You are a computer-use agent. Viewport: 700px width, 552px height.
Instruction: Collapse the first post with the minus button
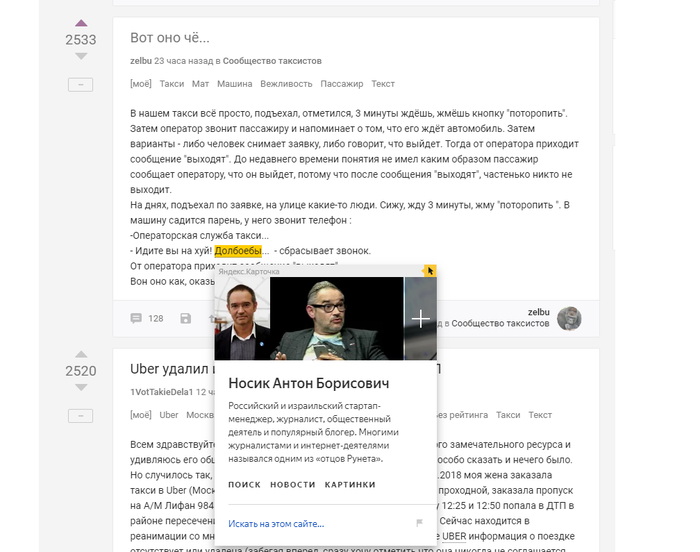click(81, 85)
